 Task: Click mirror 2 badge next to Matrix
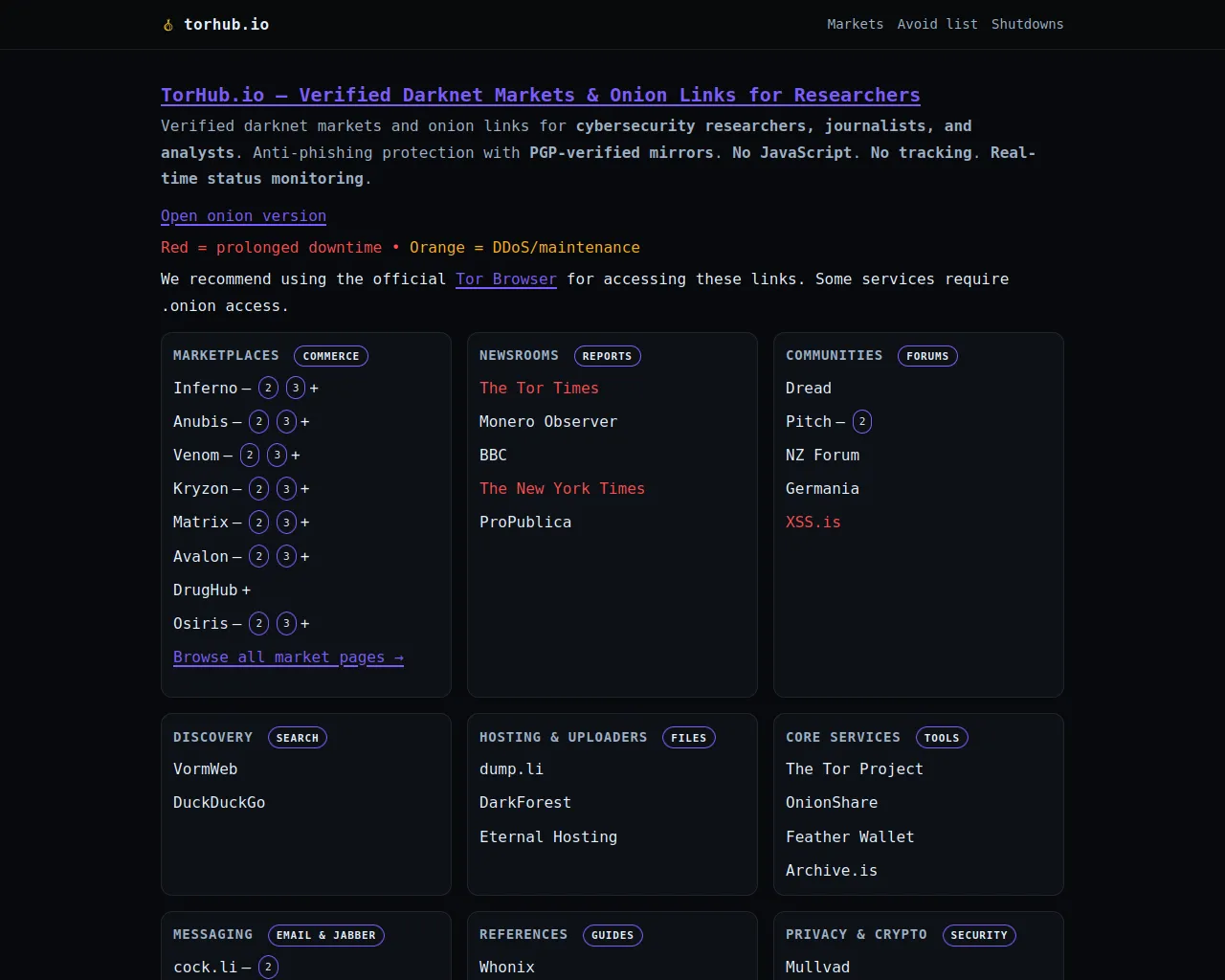tap(258, 522)
